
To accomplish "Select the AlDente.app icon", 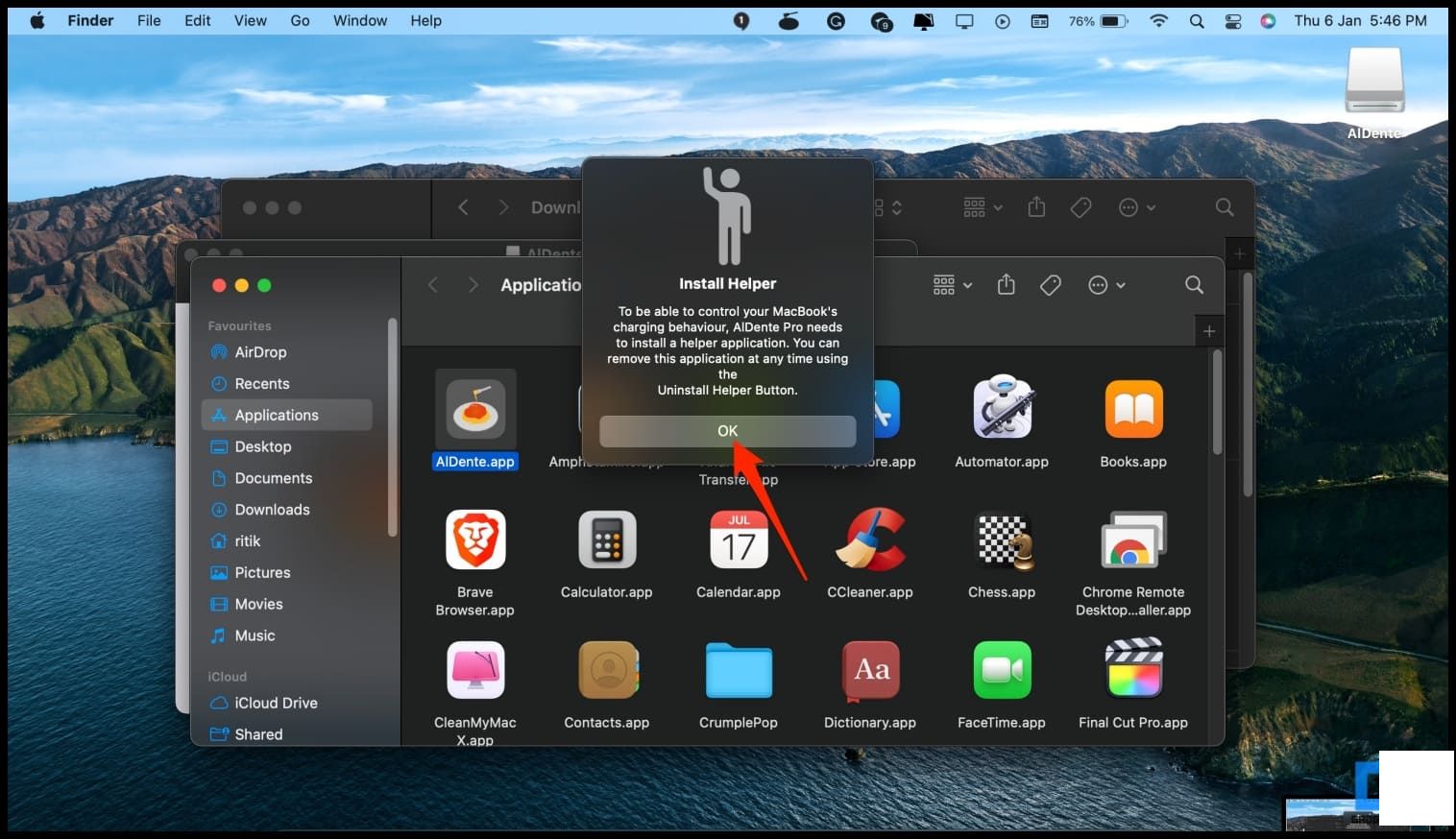I will tap(475, 410).
